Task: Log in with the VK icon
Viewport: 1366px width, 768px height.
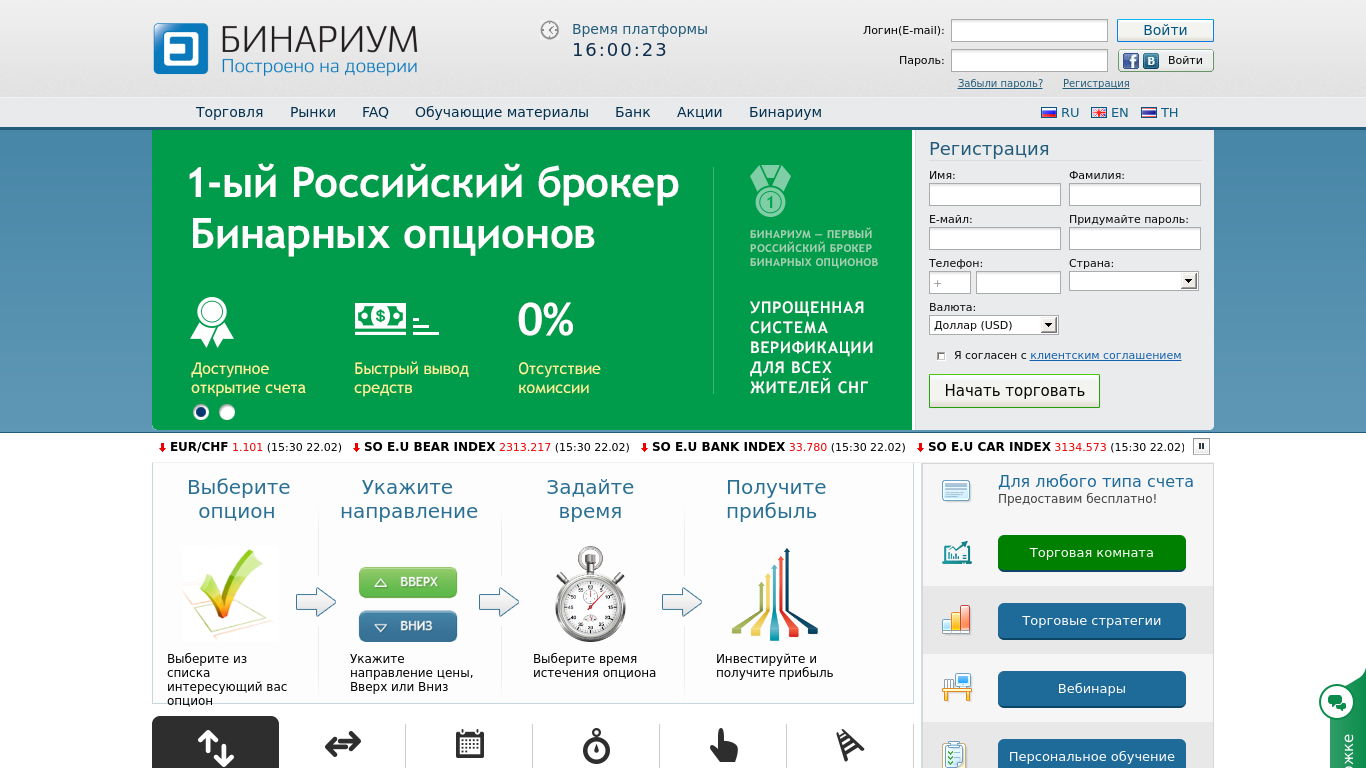Action: [1151, 61]
